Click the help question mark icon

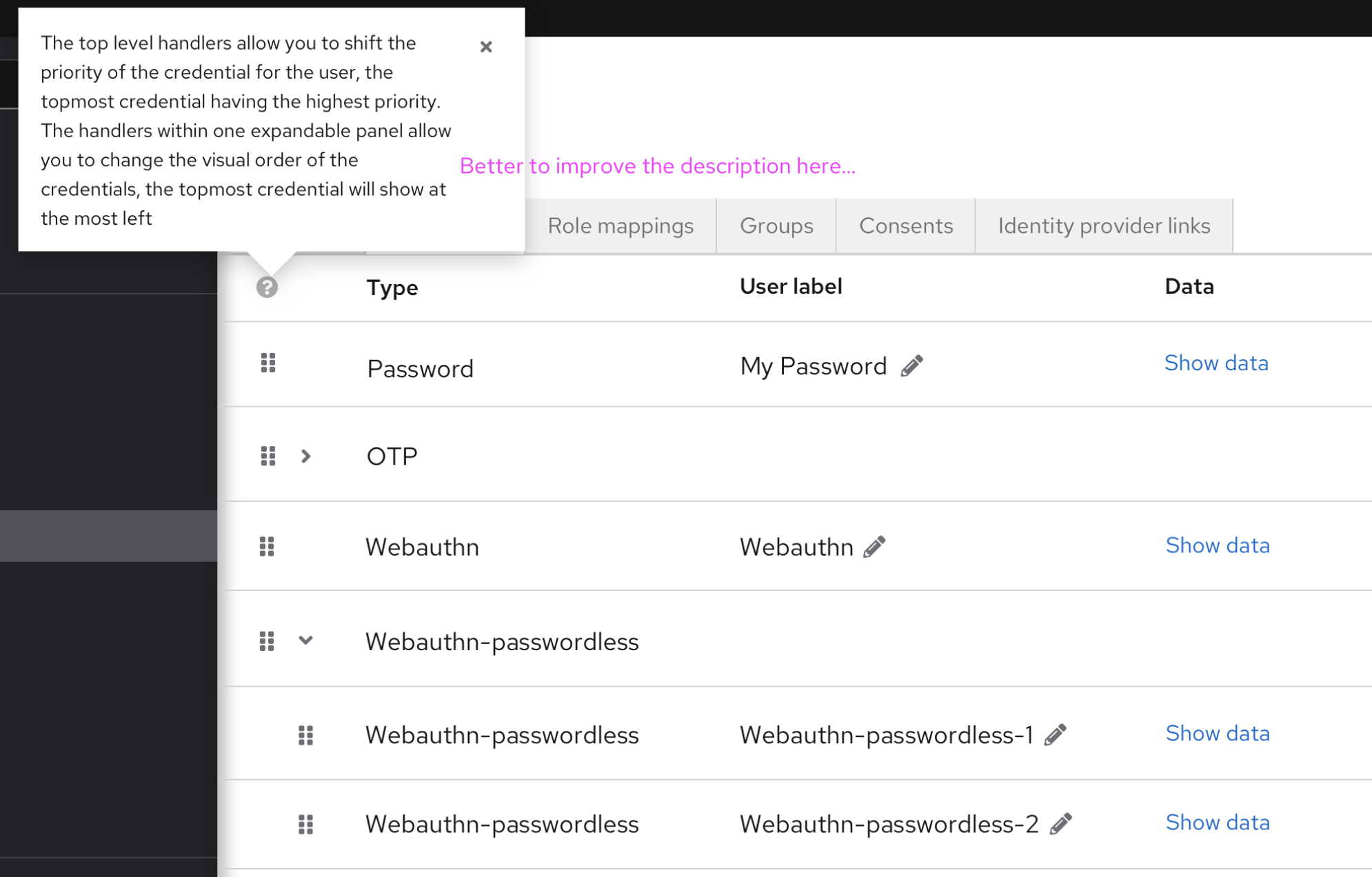click(x=267, y=286)
